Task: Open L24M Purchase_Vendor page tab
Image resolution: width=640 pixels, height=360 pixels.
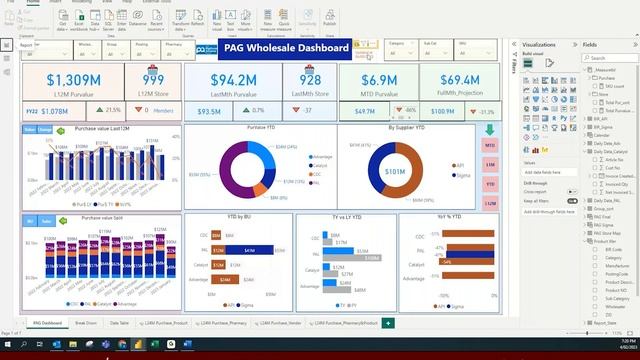Action: tap(278, 323)
